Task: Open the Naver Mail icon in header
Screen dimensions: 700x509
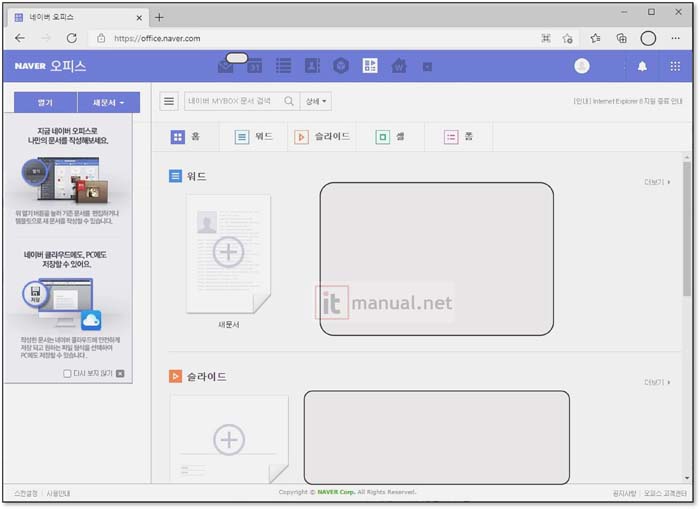Action: 226,67
